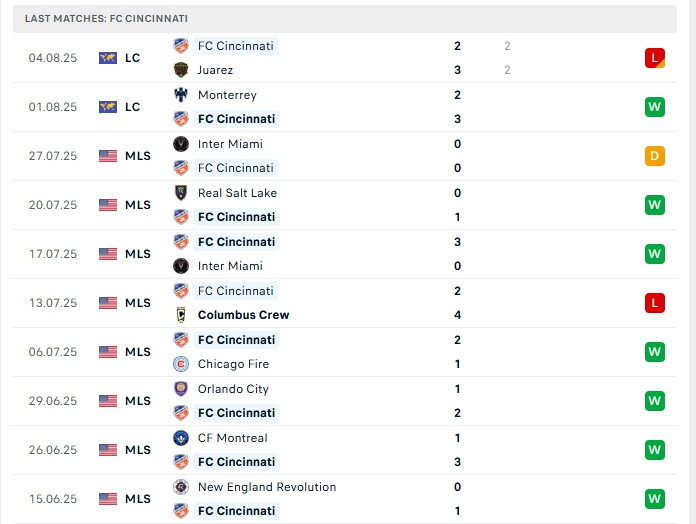The height and width of the screenshot is (524, 696).
Task: Click the Chicago Fire crest icon
Action: [181, 364]
